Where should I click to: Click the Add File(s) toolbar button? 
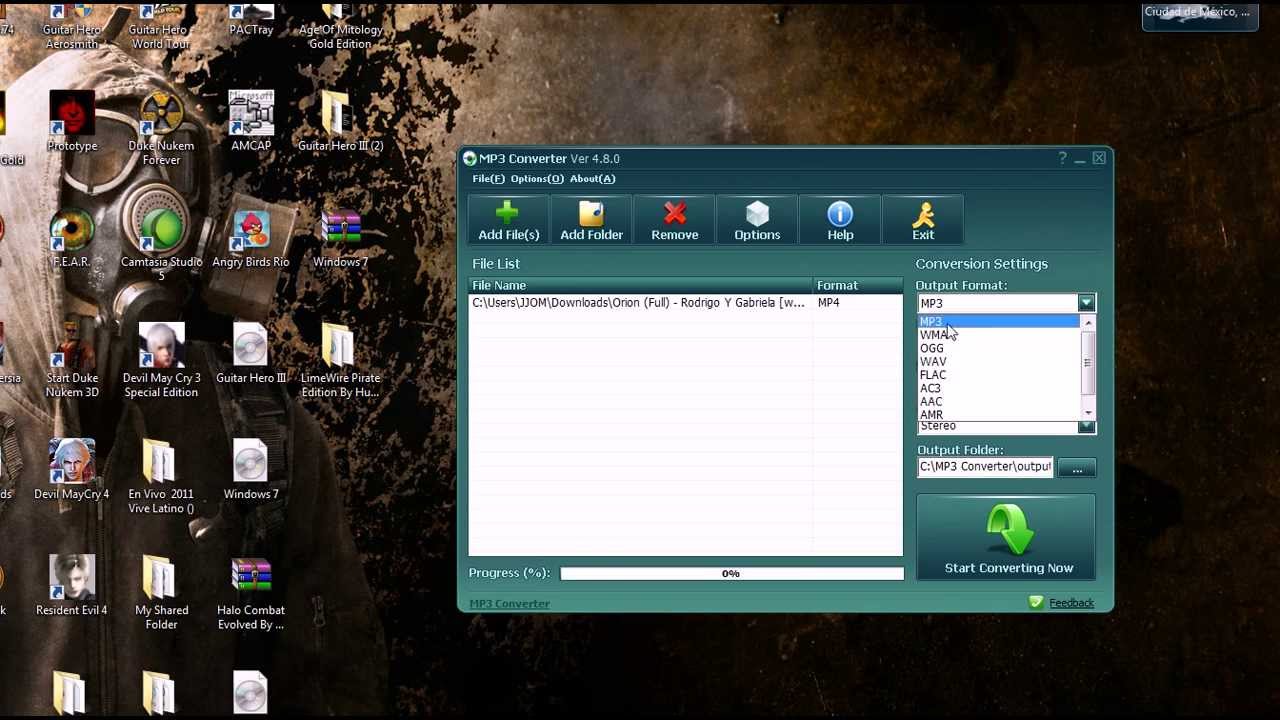(x=508, y=221)
